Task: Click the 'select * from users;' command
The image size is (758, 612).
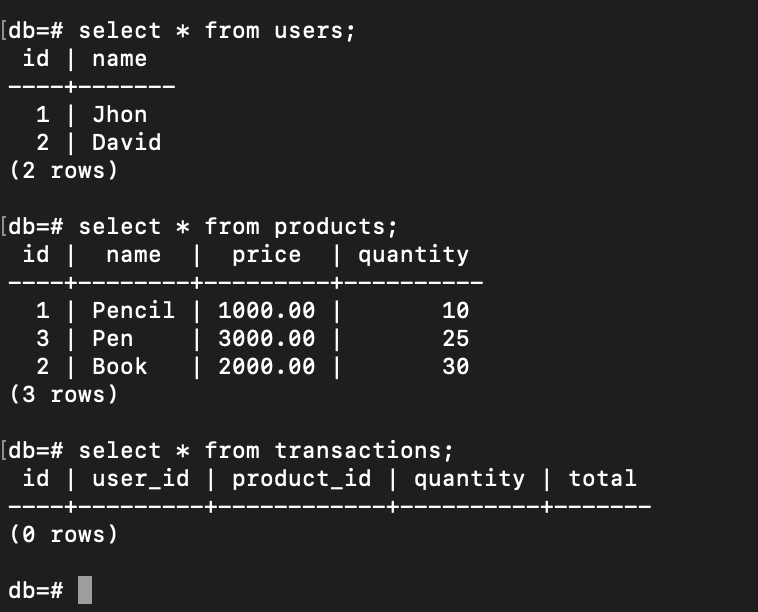Action: (x=217, y=31)
